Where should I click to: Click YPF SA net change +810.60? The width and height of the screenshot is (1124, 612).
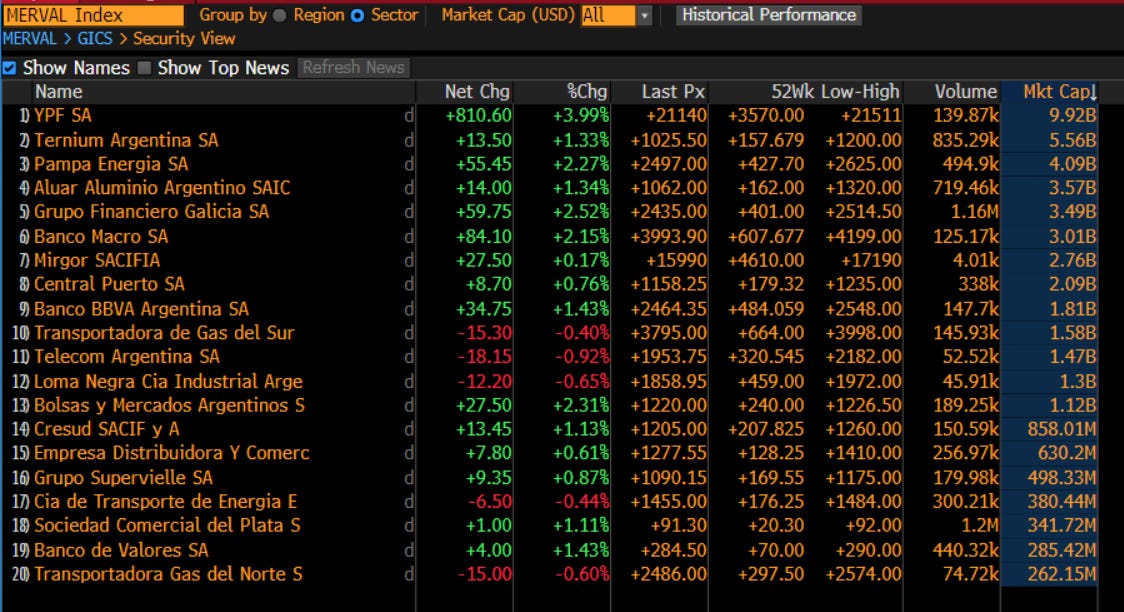tap(478, 115)
